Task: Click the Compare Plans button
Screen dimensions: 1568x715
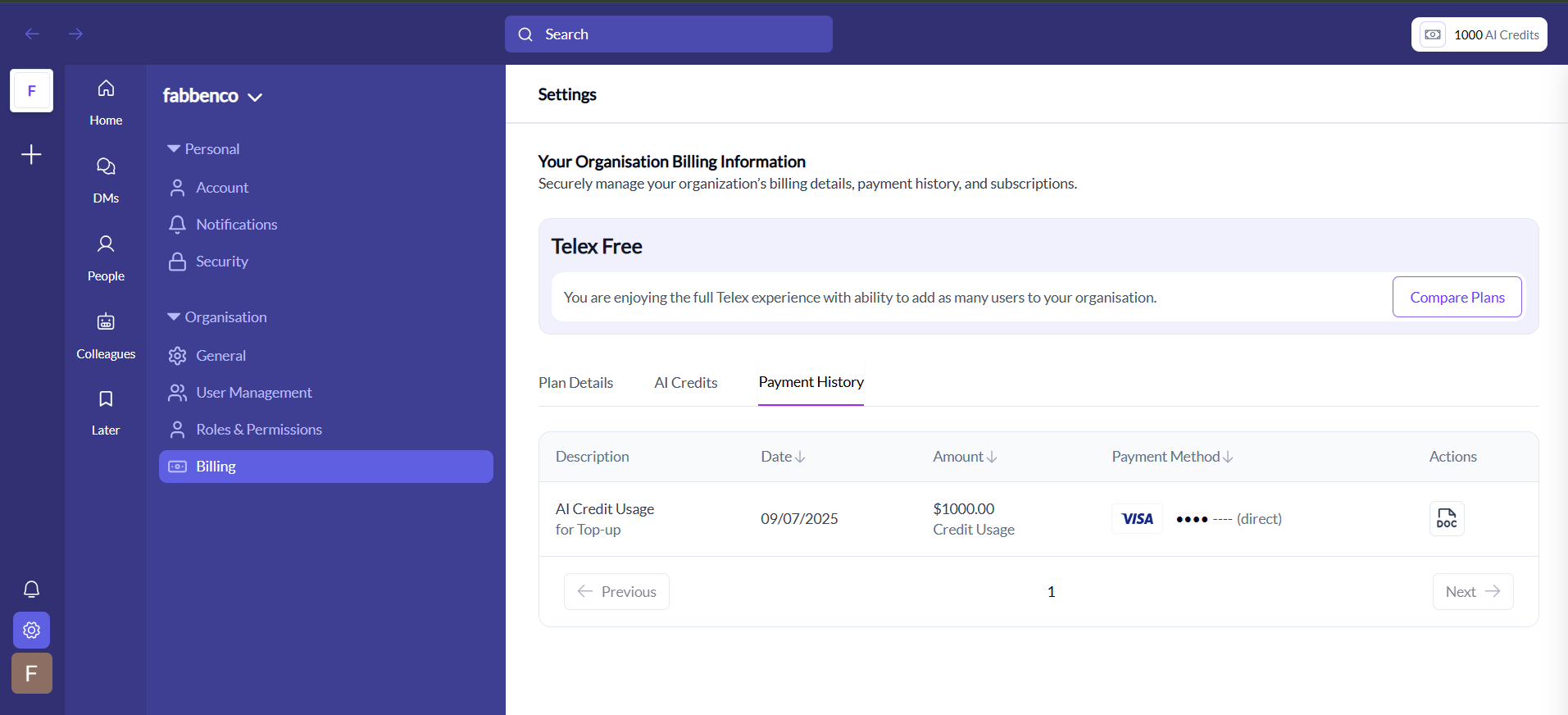Action: [x=1457, y=297]
